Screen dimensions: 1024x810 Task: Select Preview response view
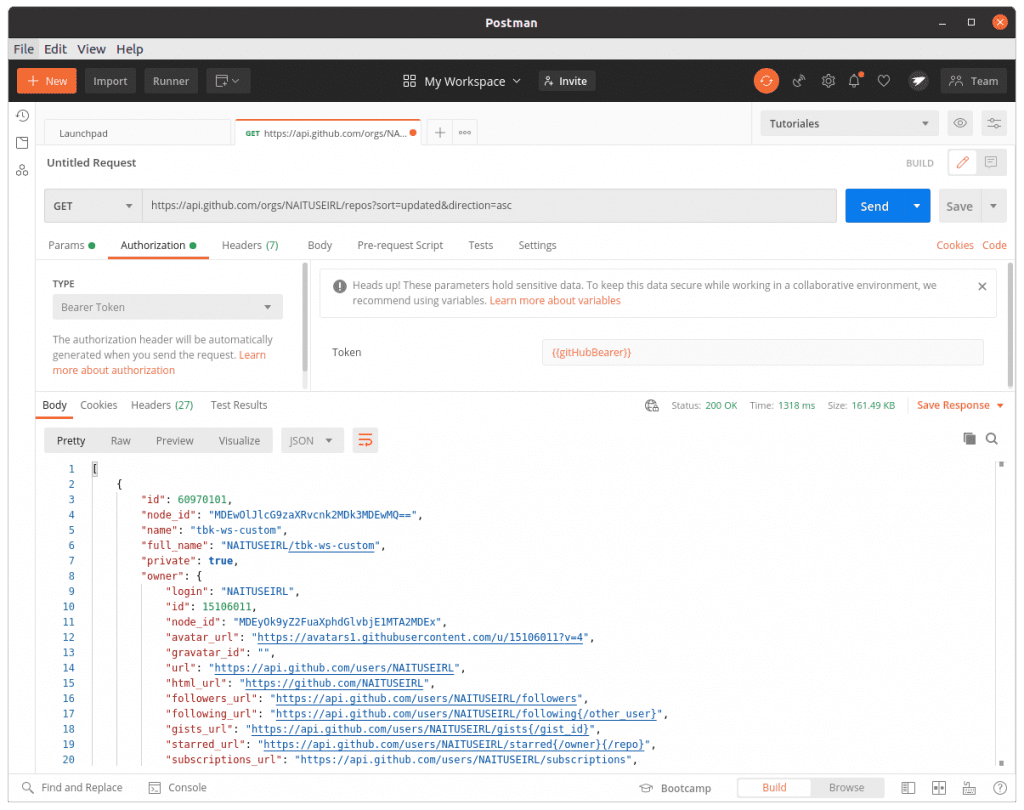(x=174, y=440)
